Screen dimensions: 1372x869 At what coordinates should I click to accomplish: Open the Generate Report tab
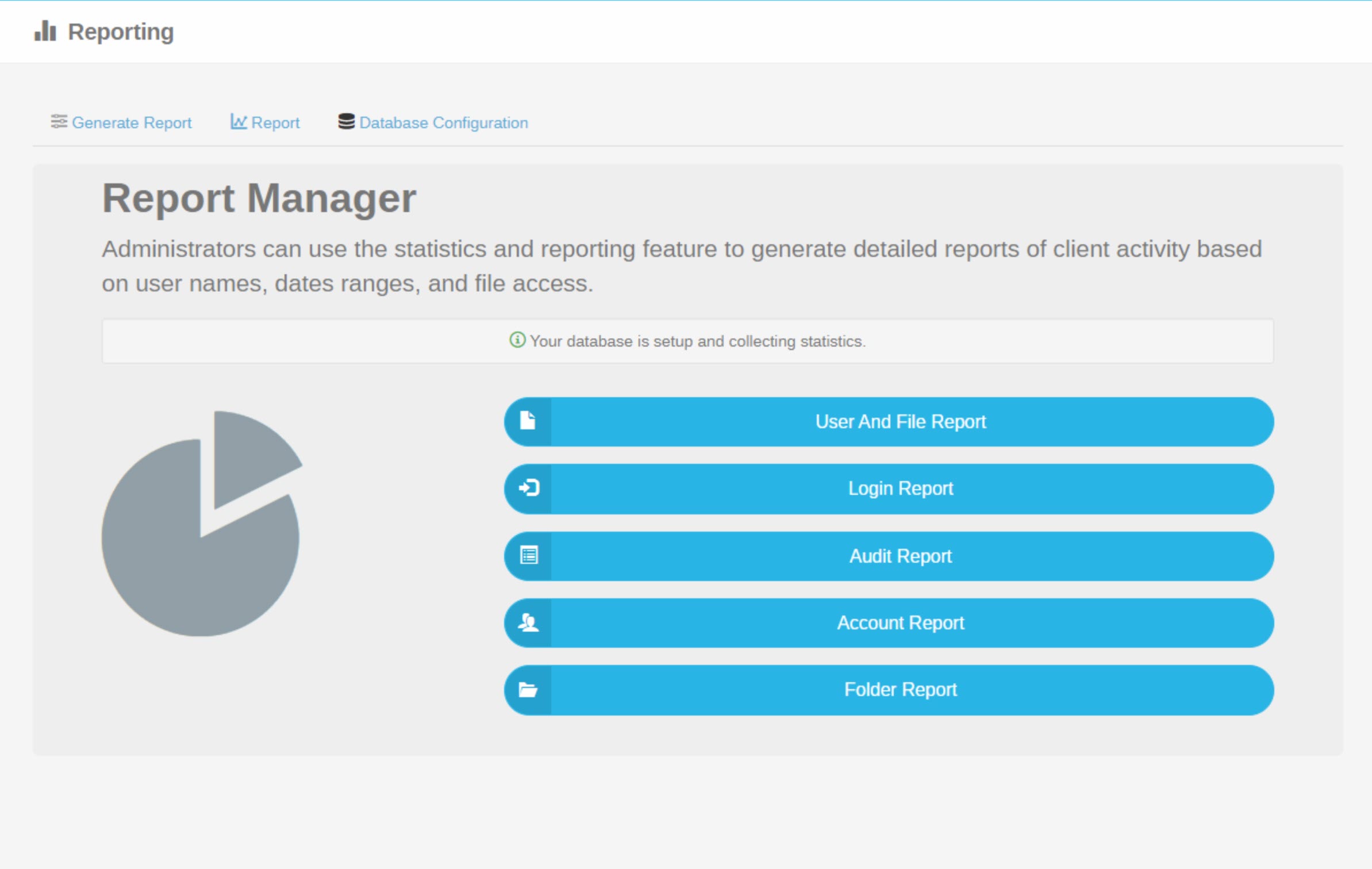click(x=121, y=122)
